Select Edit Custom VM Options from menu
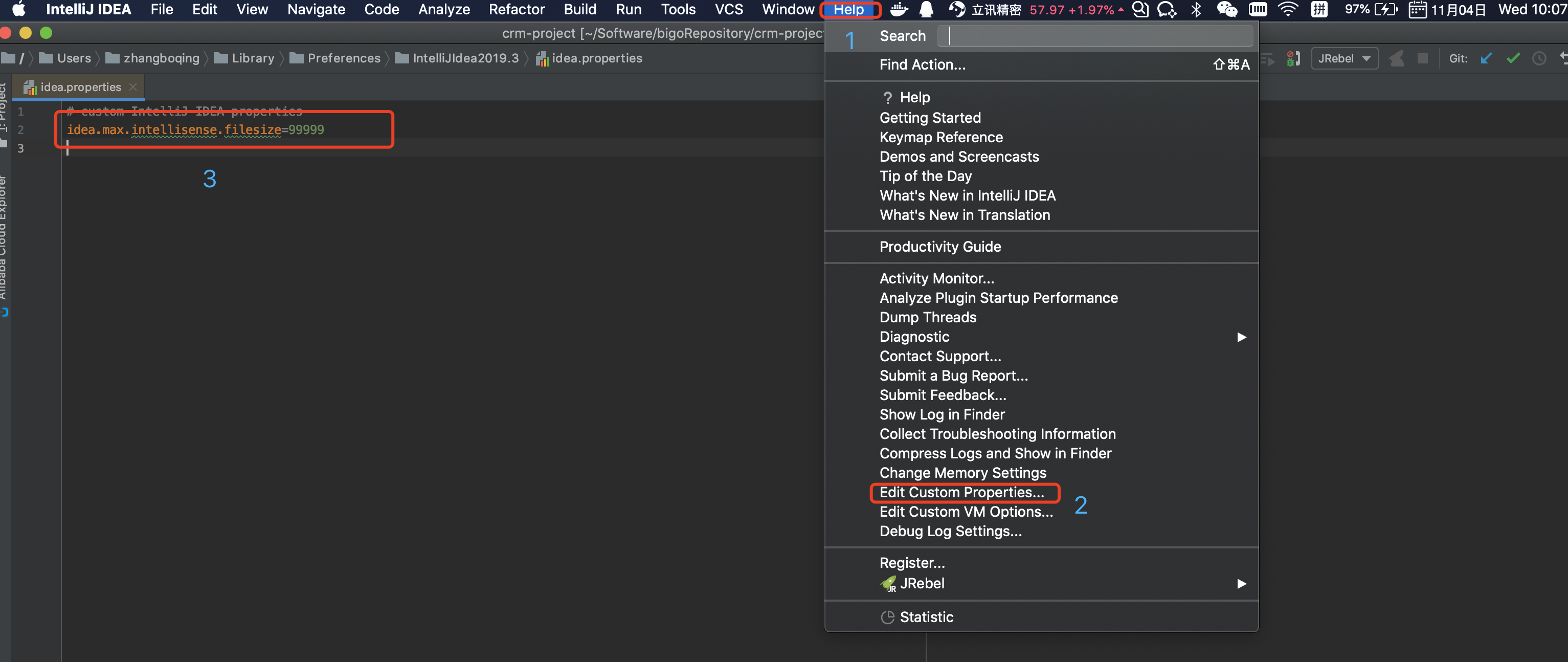1568x662 pixels. 966,512
